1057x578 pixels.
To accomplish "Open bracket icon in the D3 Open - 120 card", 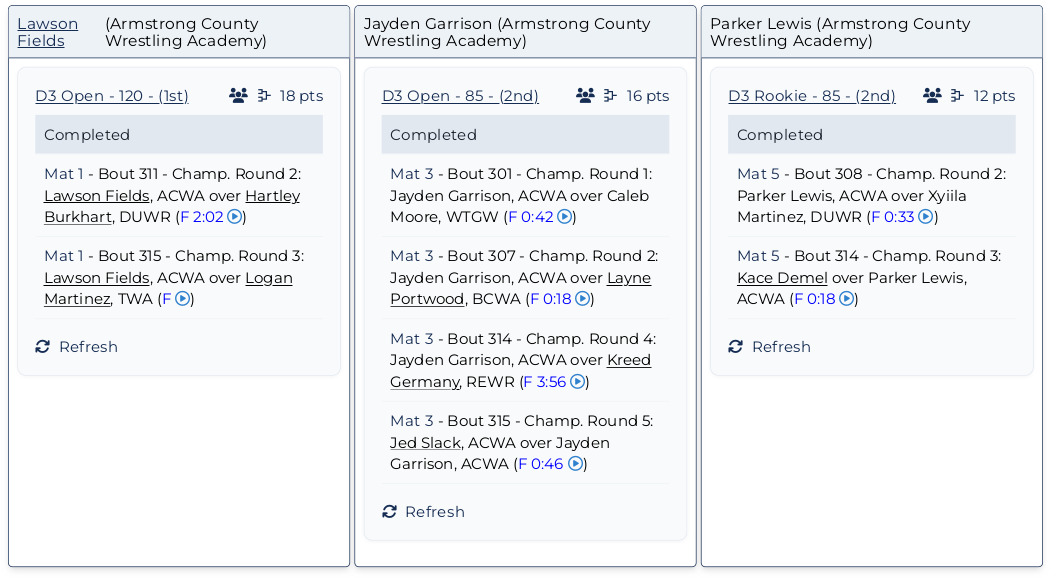I will tap(264, 96).
